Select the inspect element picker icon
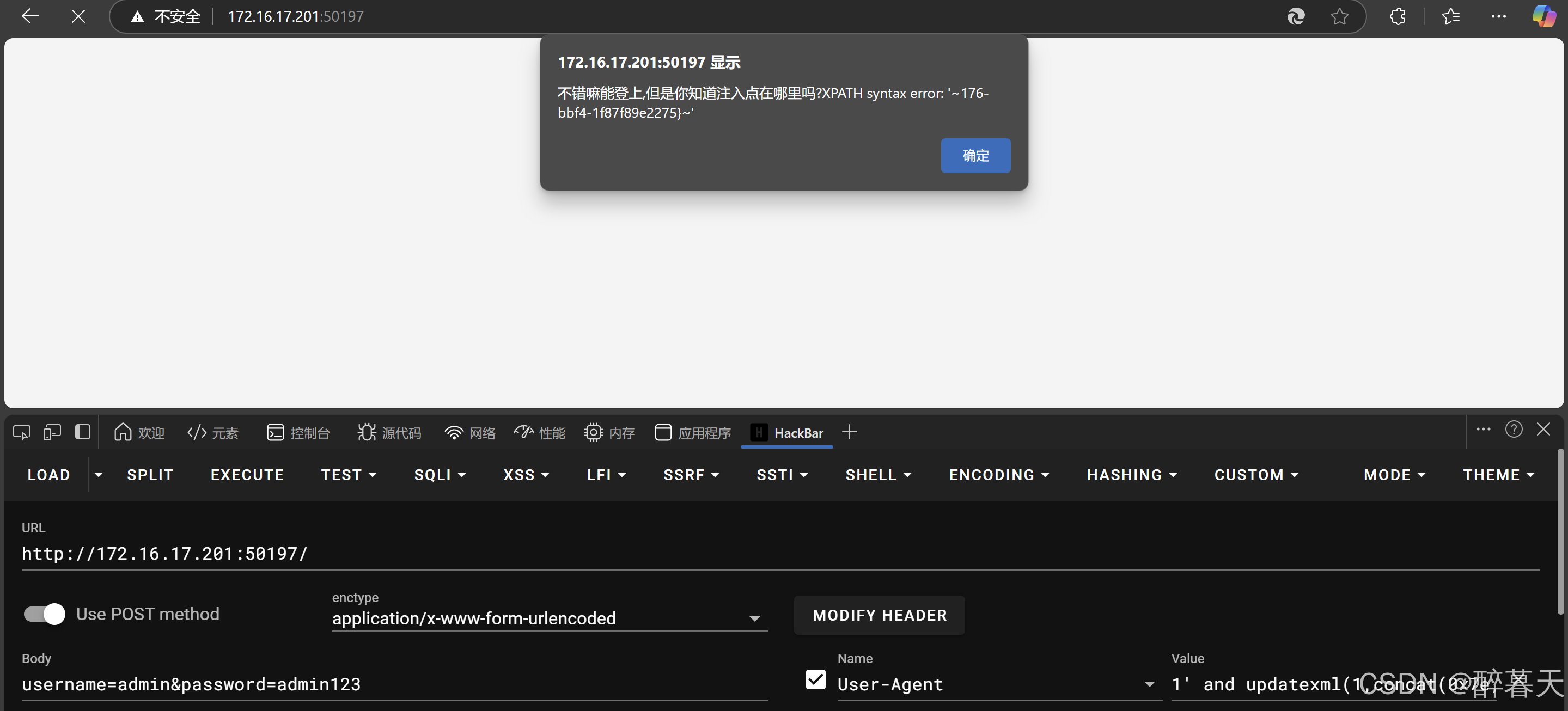The height and width of the screenshot is (711, 1568). pyautogui.click(x=21, y=432)
